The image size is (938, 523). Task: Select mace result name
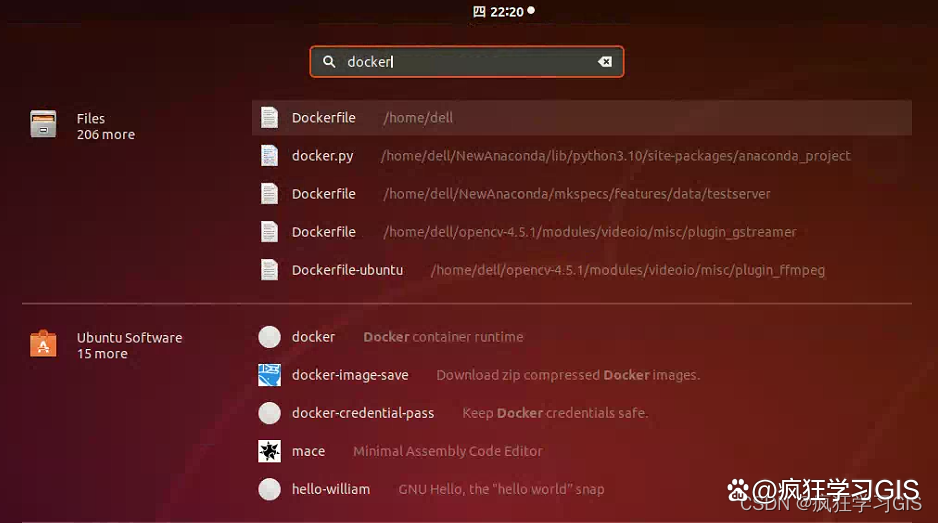coord(308,452)
